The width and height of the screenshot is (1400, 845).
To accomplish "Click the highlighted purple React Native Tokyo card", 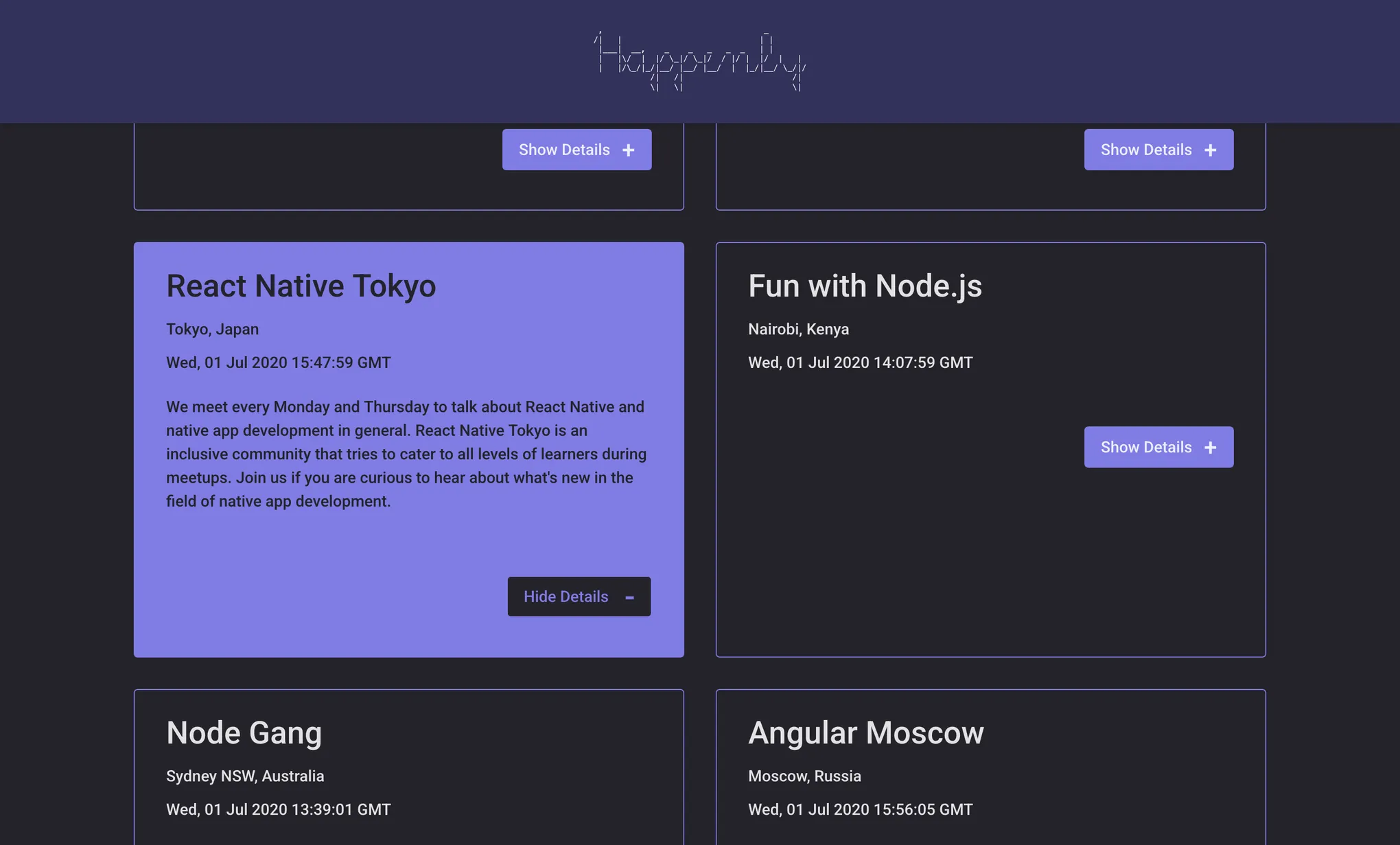I will click(x=408, y=449).
